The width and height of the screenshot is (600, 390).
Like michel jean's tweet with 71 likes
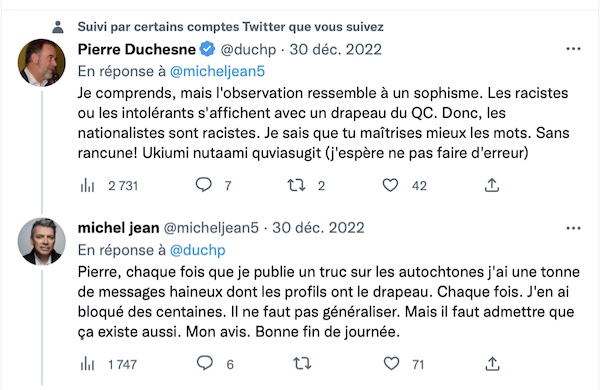point(391,364)
